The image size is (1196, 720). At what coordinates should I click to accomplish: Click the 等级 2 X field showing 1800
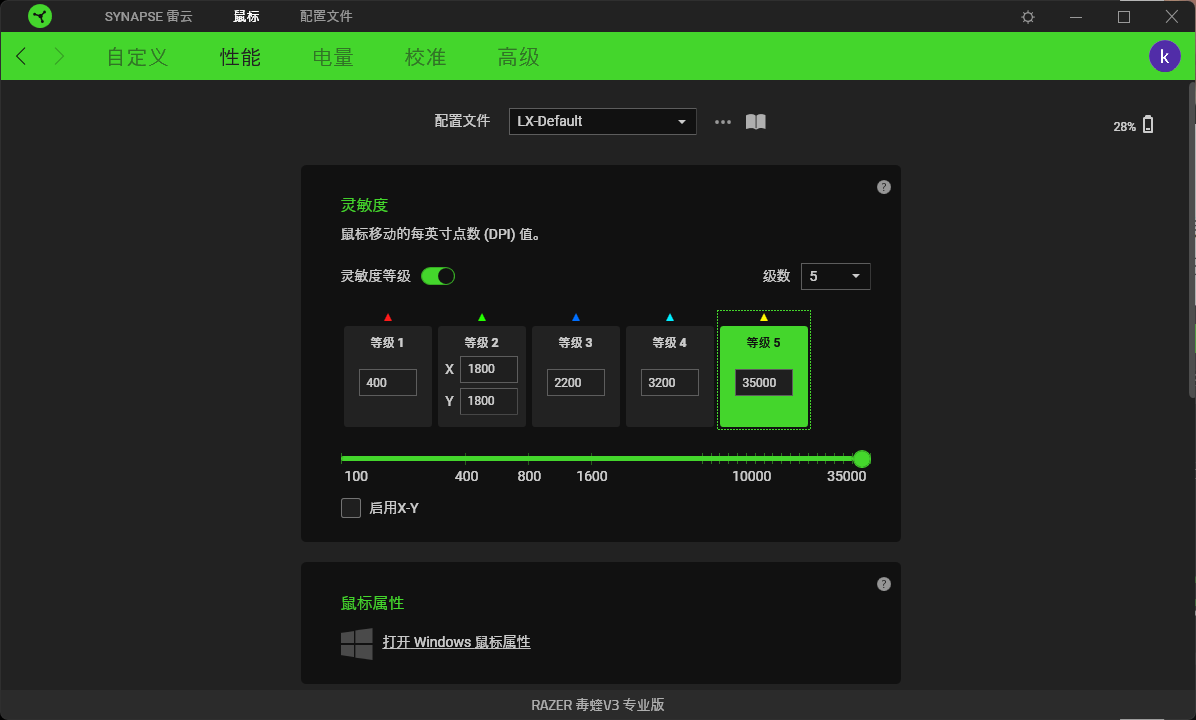coord(489,369)
